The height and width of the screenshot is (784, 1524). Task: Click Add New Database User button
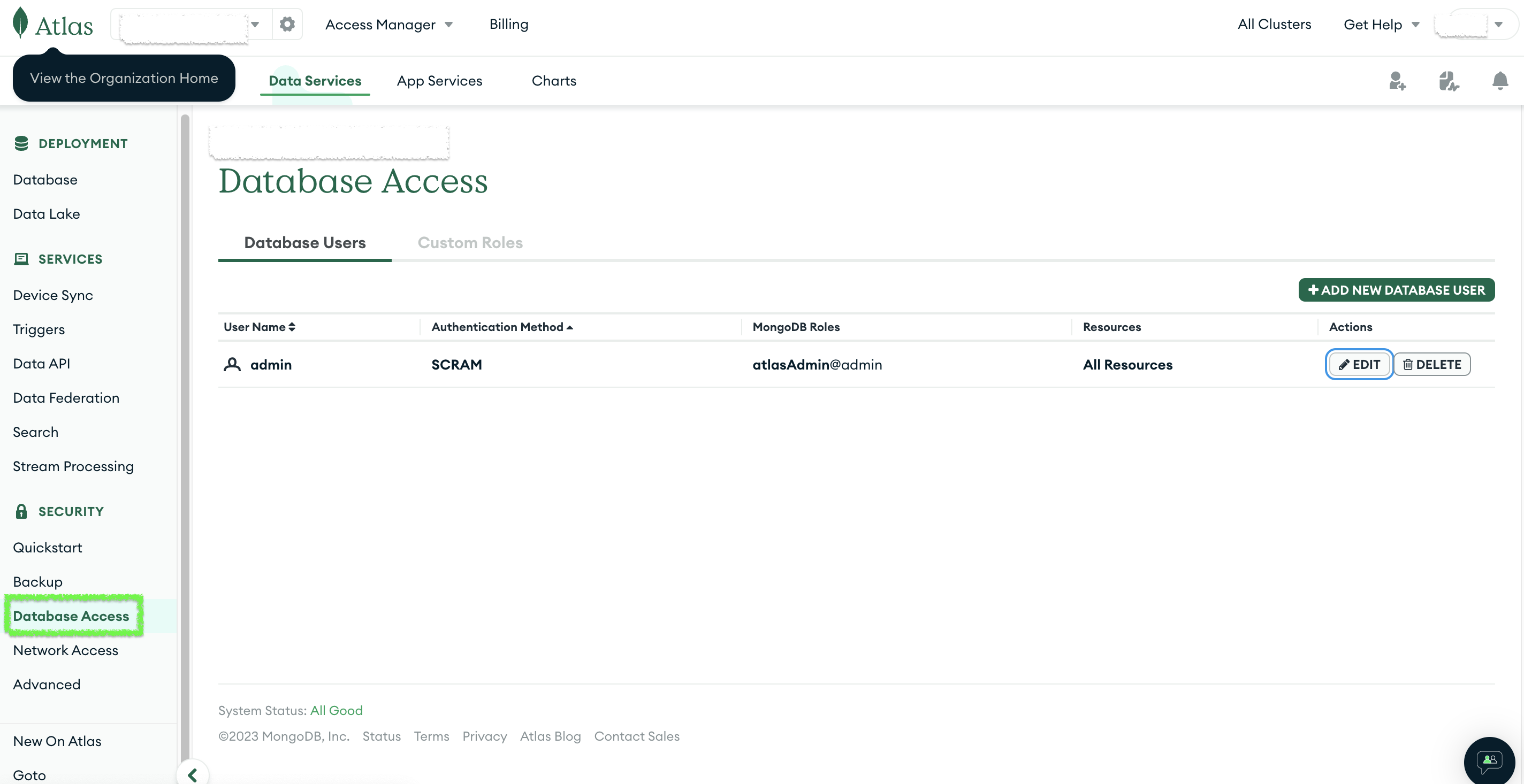tap(1396, 290)
